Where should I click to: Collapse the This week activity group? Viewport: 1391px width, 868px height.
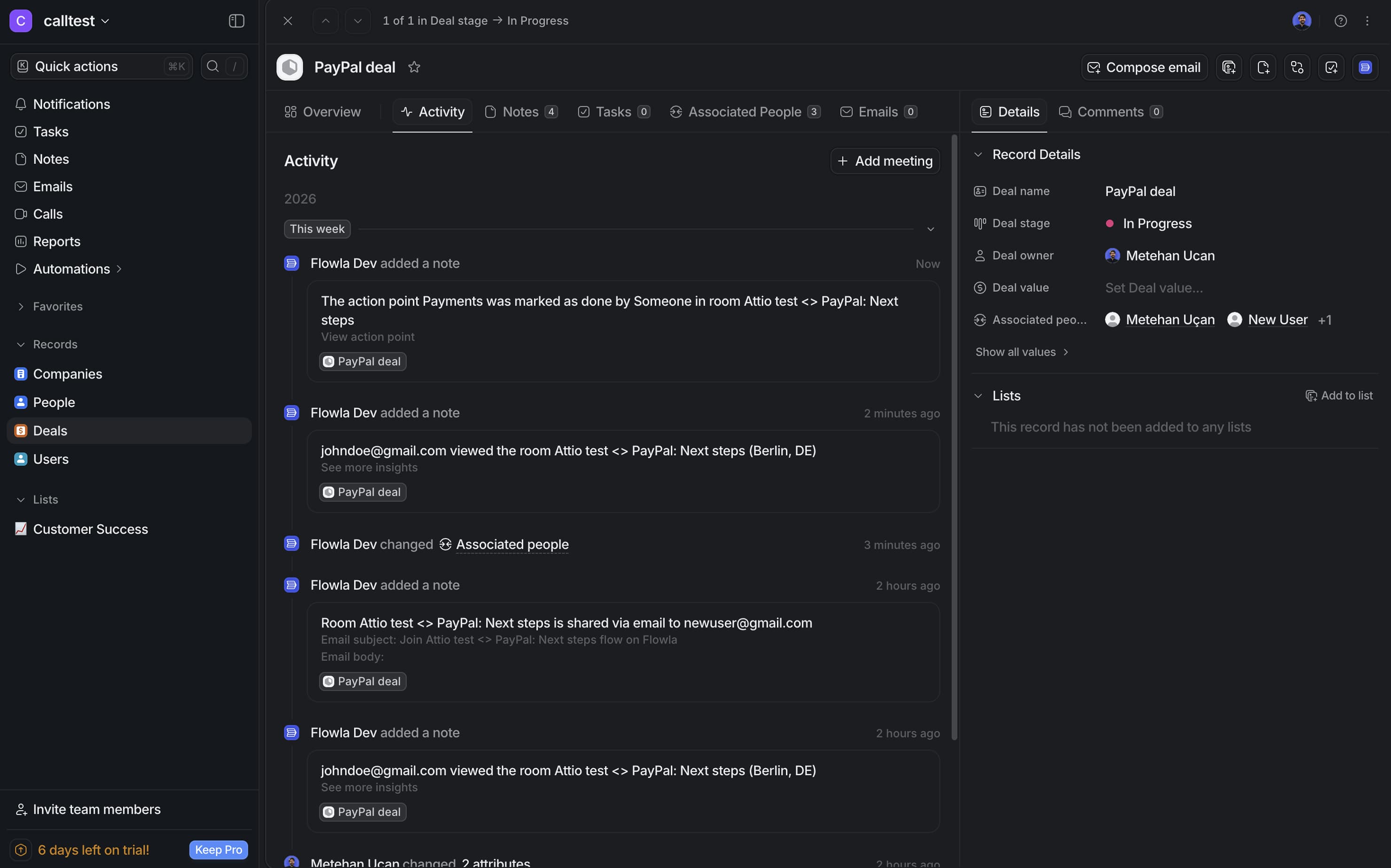pyautogui.click(x=930, y=229)
